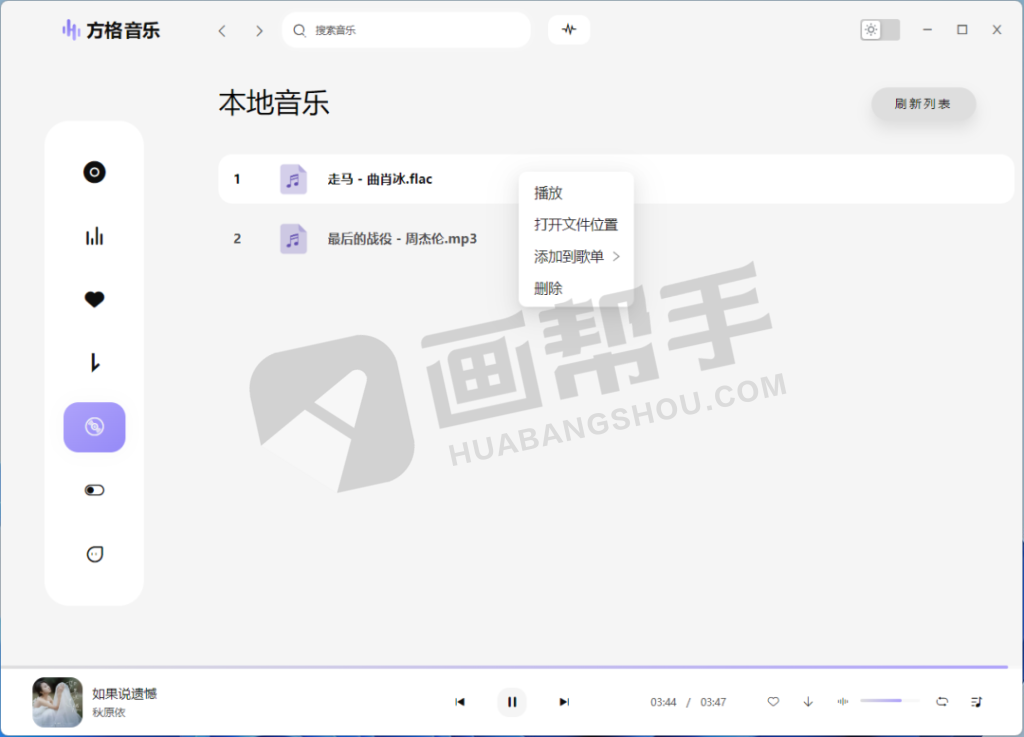Viewport: 1024px width, 737px height.
Task: Select highlighted local music sidebar icon
Action: (x=94, y=427)
